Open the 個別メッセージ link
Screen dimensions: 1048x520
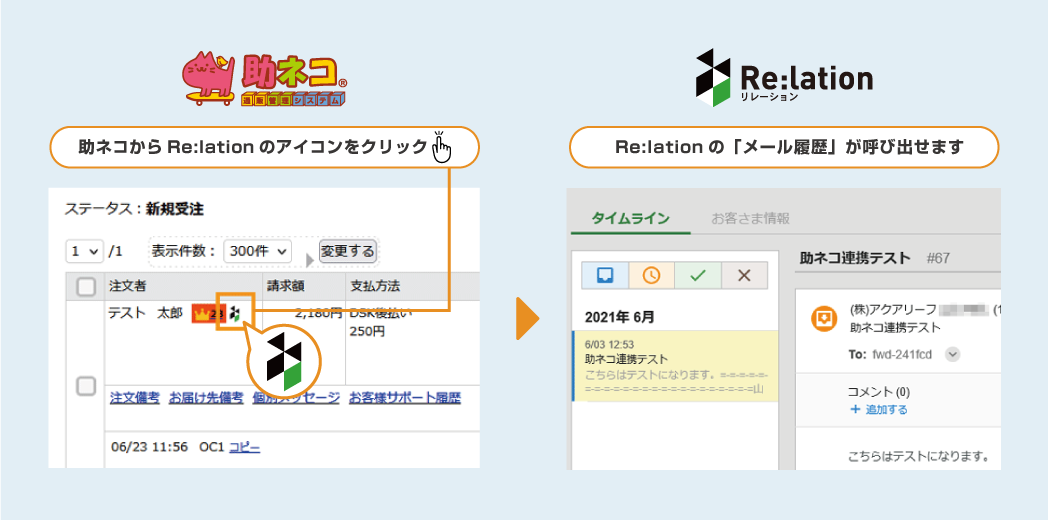point(296,398)
